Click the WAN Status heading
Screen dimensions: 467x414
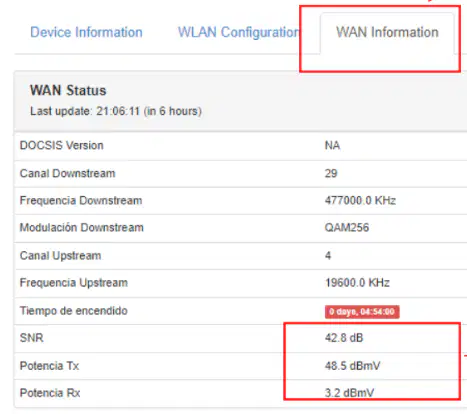click(68, 90)
